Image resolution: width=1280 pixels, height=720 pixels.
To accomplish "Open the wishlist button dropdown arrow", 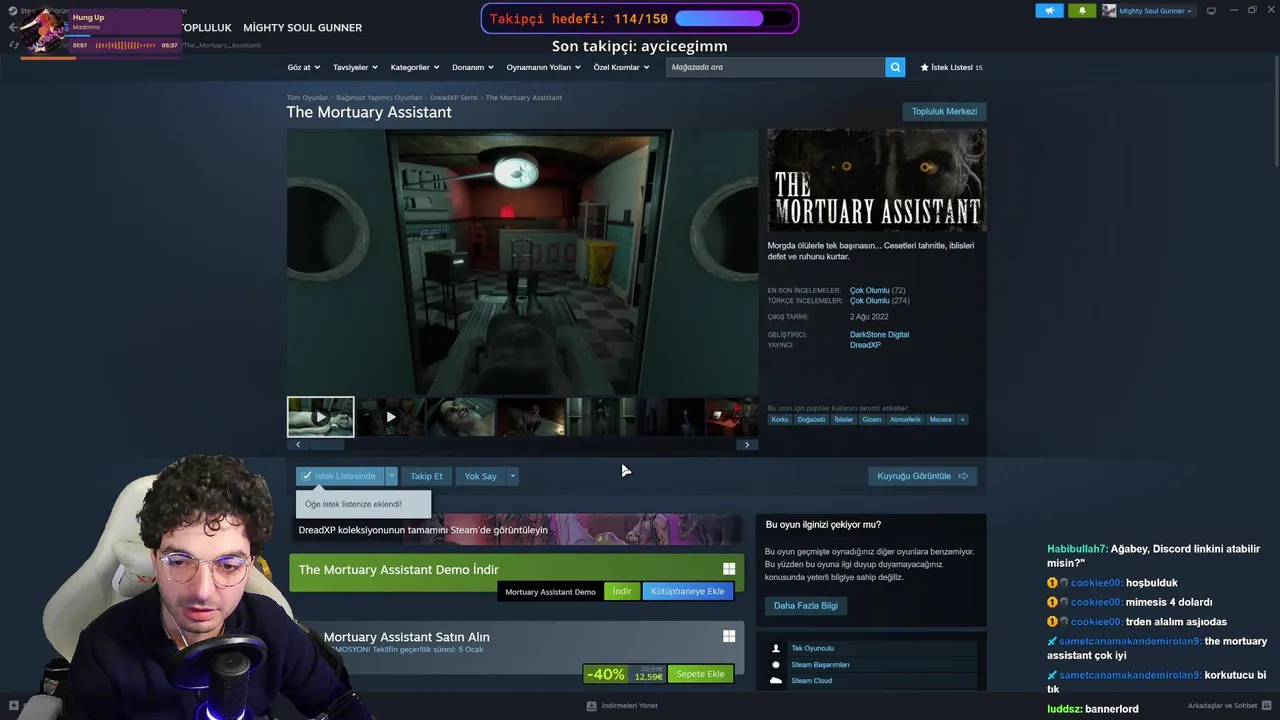I will [392, 476].
